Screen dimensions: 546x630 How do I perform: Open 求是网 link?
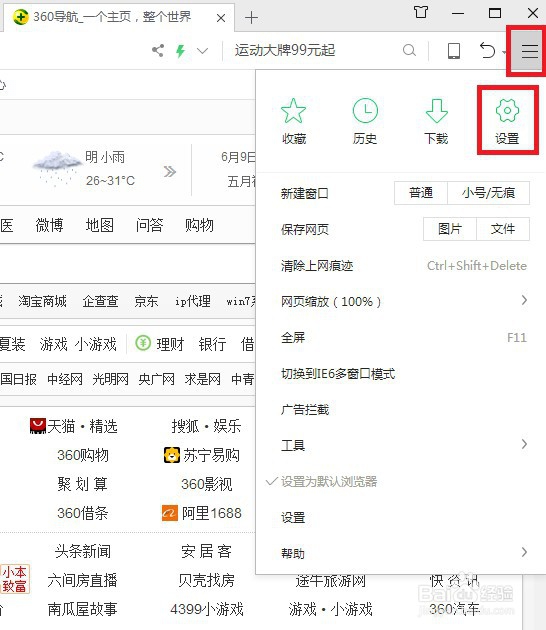[202, 379]
